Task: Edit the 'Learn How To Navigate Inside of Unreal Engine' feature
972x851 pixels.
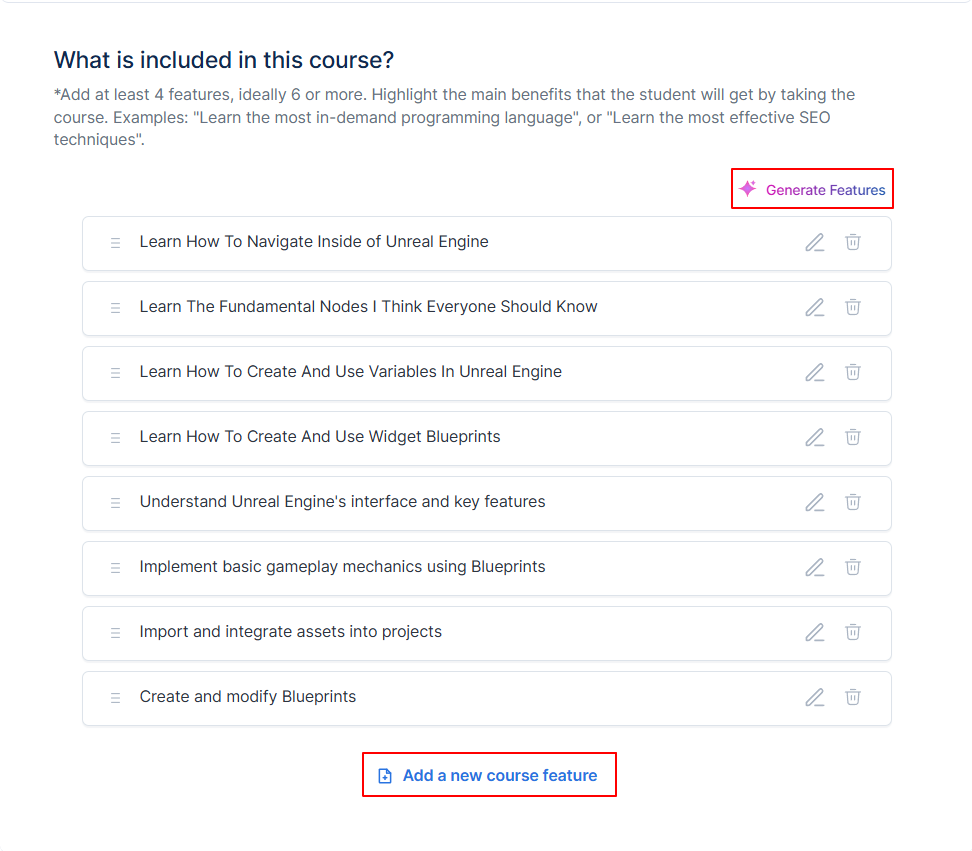Action: [815, 242]
